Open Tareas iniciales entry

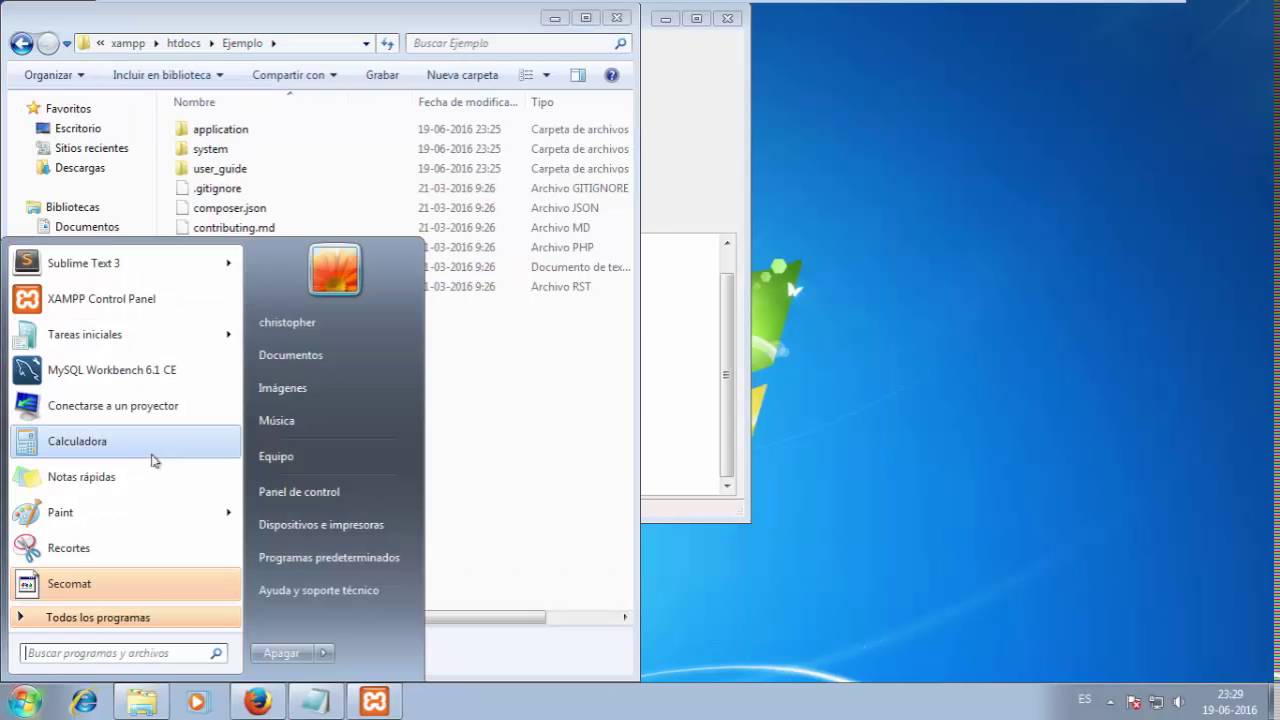[125, 334]
